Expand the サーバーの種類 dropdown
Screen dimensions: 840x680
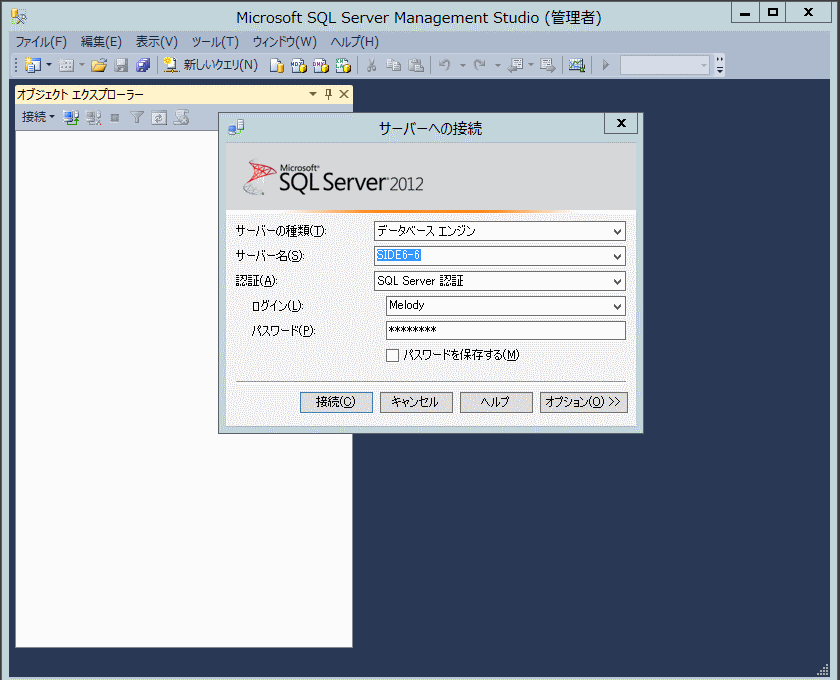pos(617,231)
